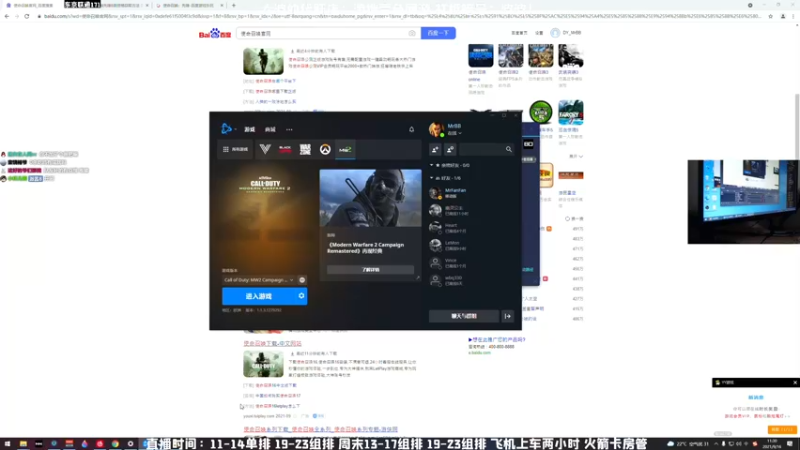Click the friends search magnifier icon
The width and height of the screenshot is (800, 450).
pos(509,149)
